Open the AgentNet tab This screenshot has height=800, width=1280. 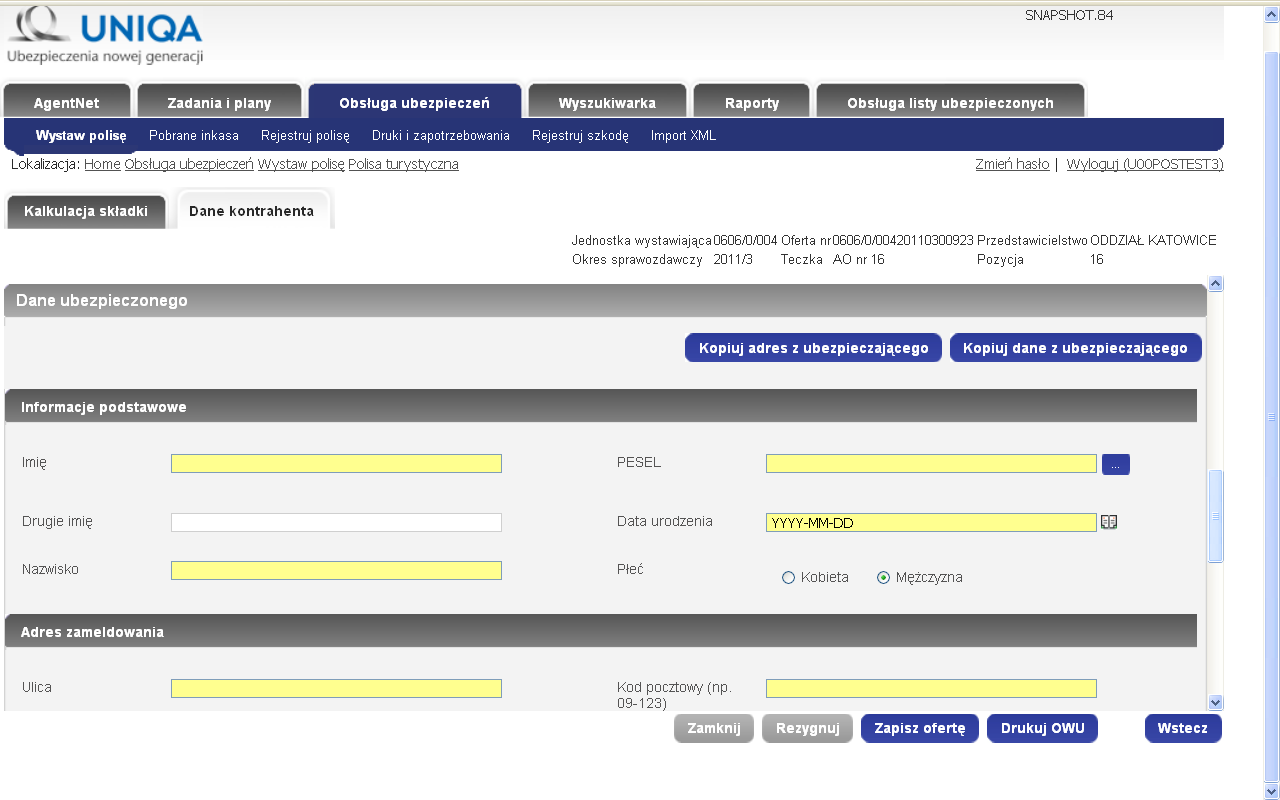point(67,102)
